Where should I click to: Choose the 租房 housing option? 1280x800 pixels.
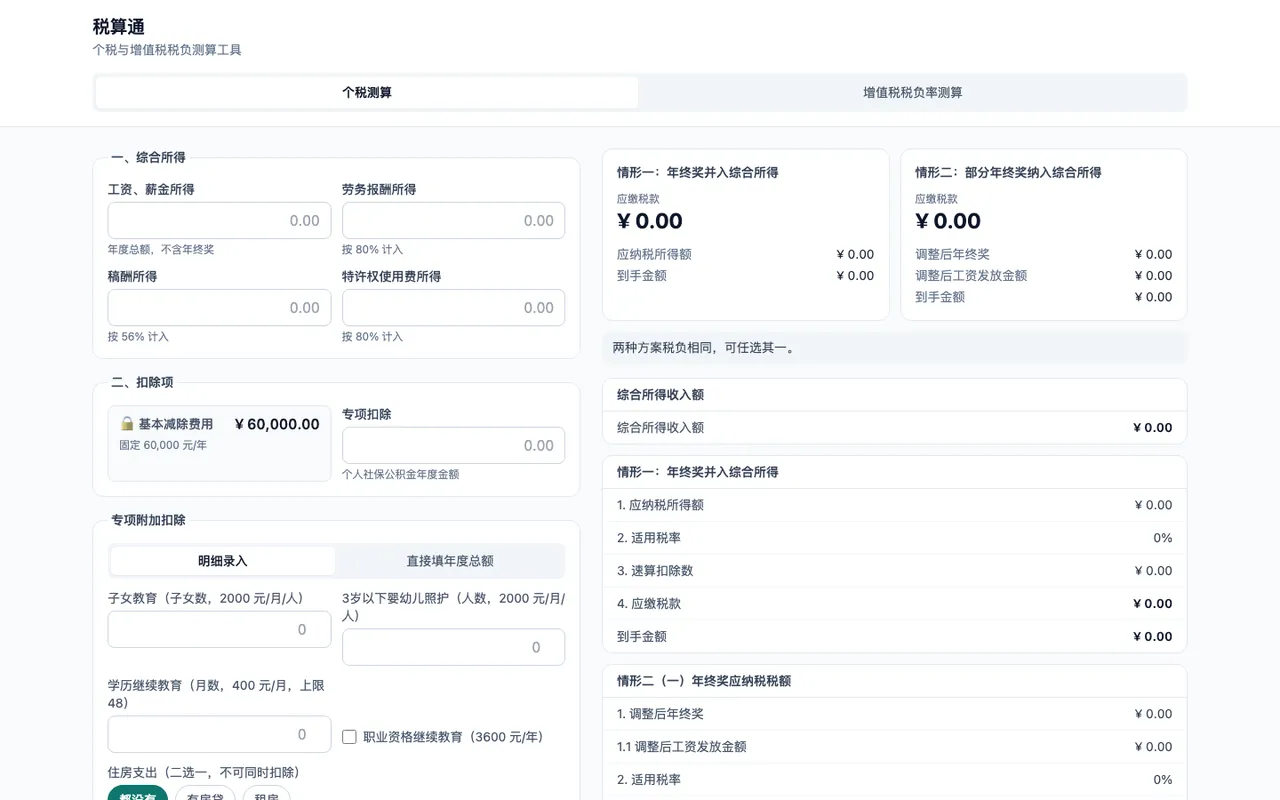(267, 795)
